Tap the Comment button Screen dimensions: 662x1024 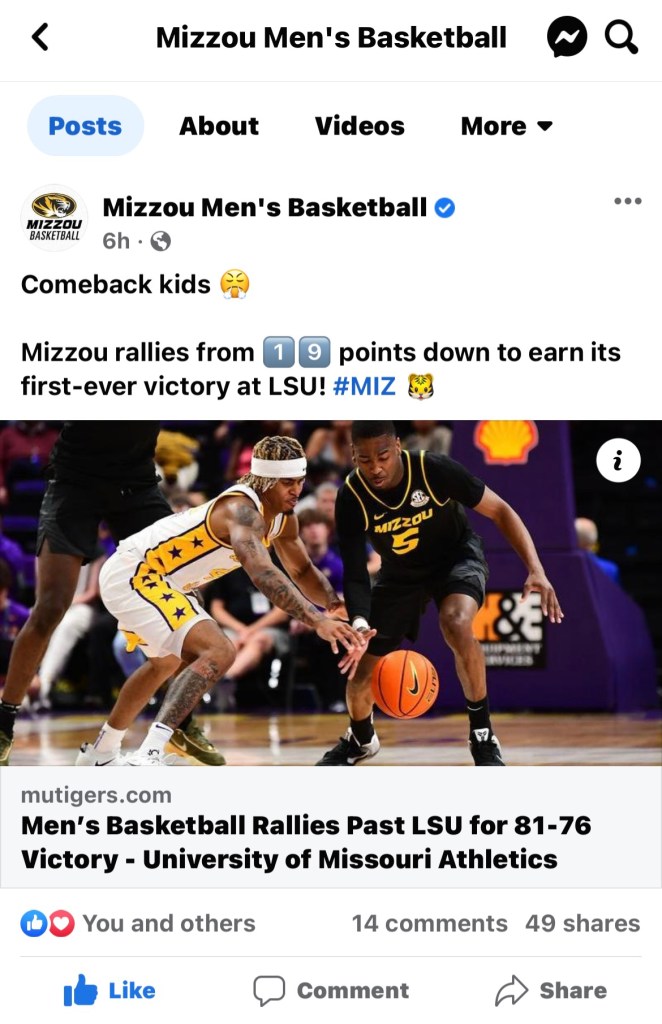331,990
